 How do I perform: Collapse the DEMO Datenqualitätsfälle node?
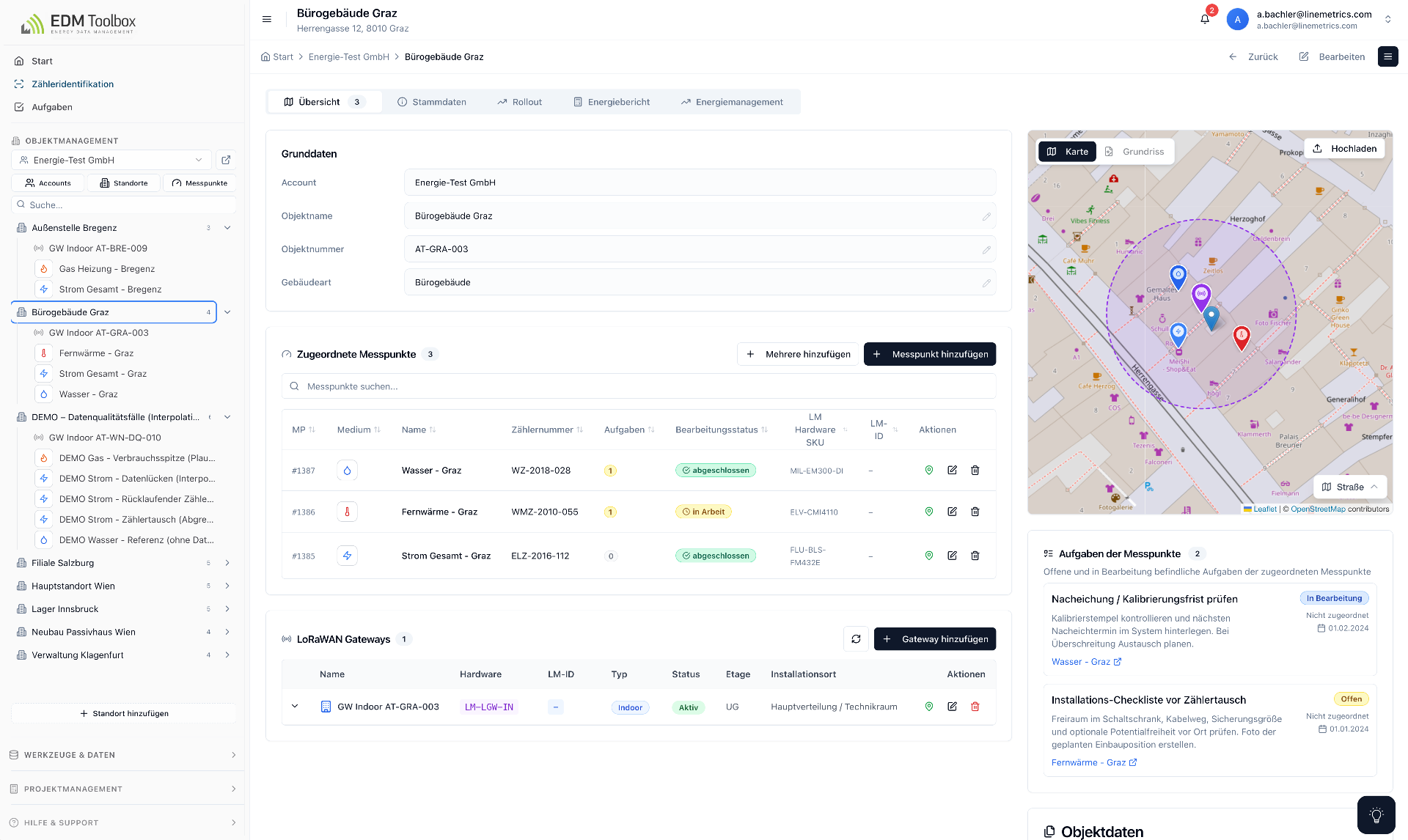(227, 417)
